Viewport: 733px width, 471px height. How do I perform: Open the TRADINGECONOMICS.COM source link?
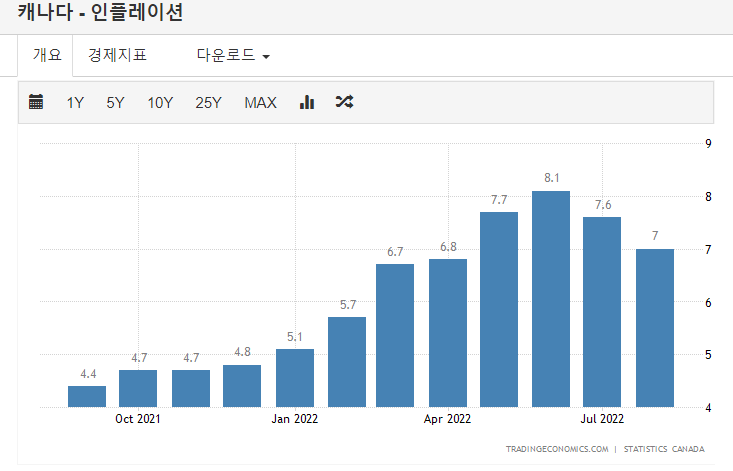[x=557, y=449]
